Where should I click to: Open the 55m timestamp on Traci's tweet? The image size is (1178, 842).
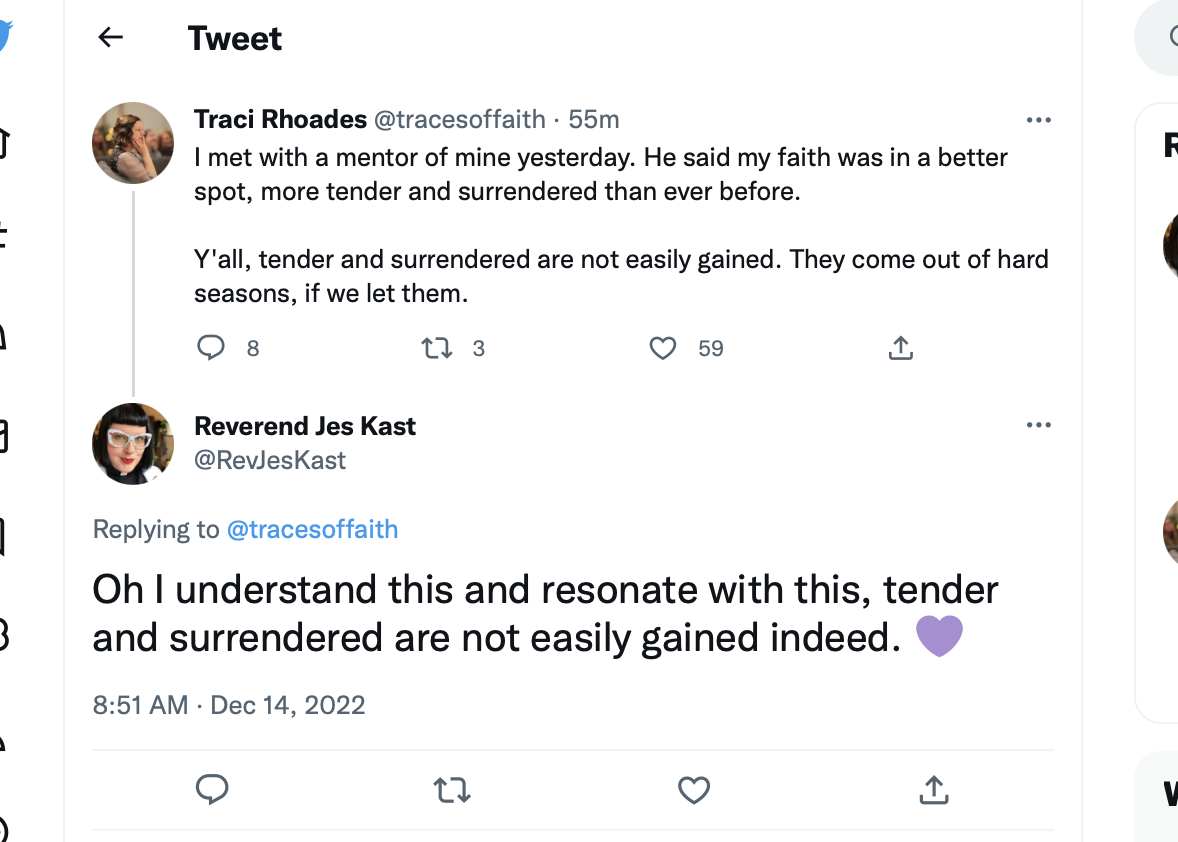594,120
